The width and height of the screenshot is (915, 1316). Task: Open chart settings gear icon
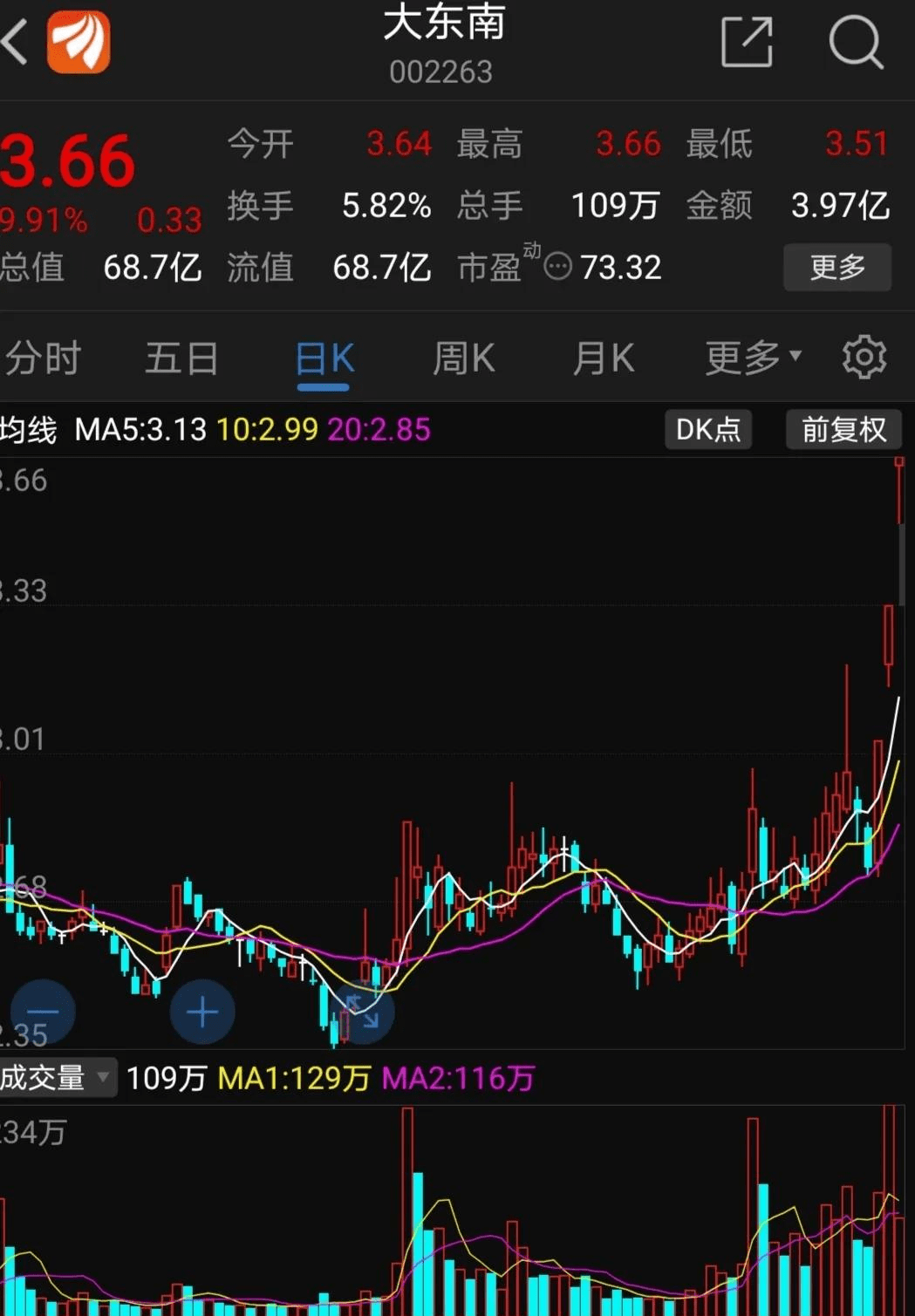click(x=864, y=357)
